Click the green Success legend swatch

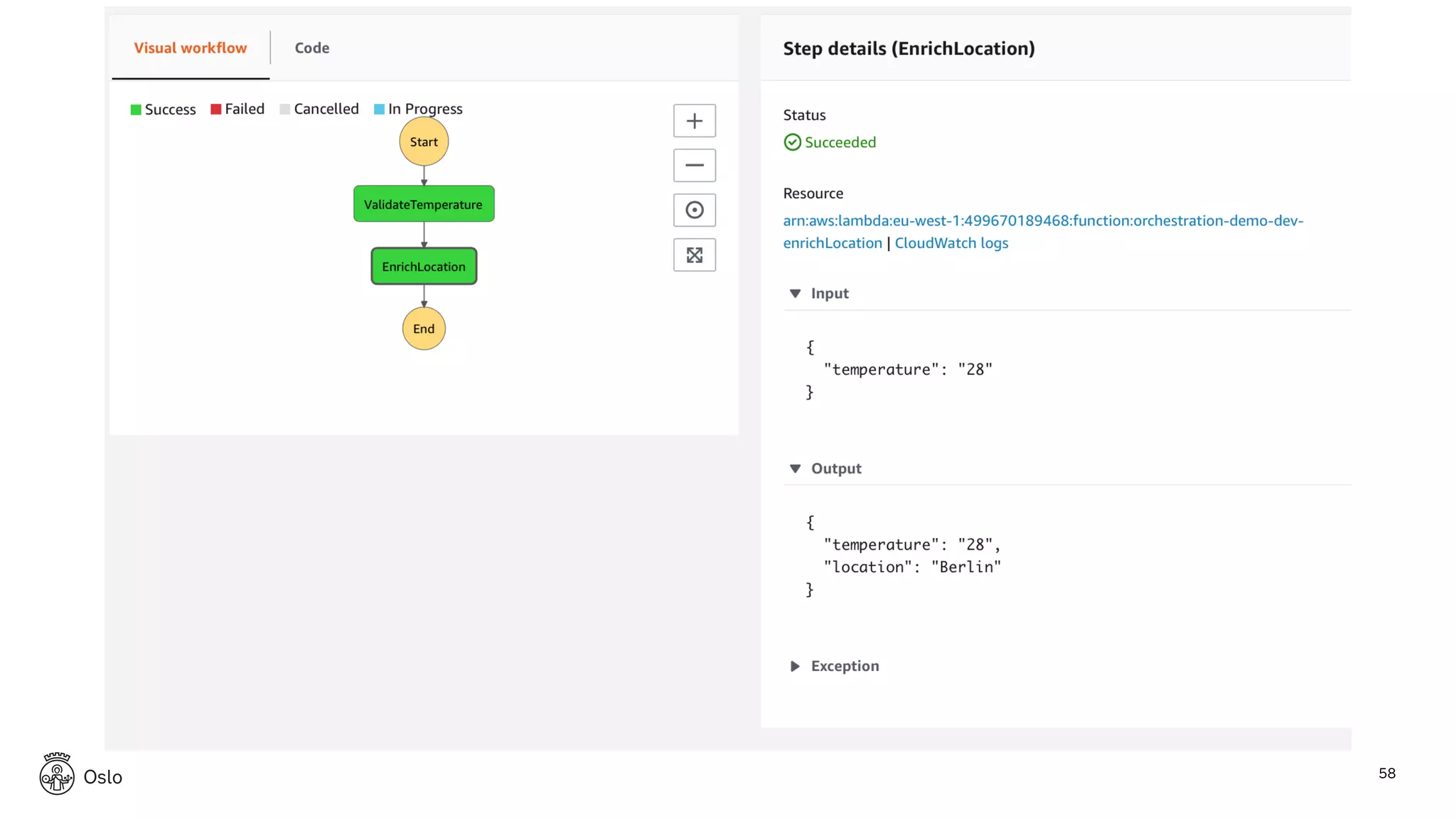(136, 109)
